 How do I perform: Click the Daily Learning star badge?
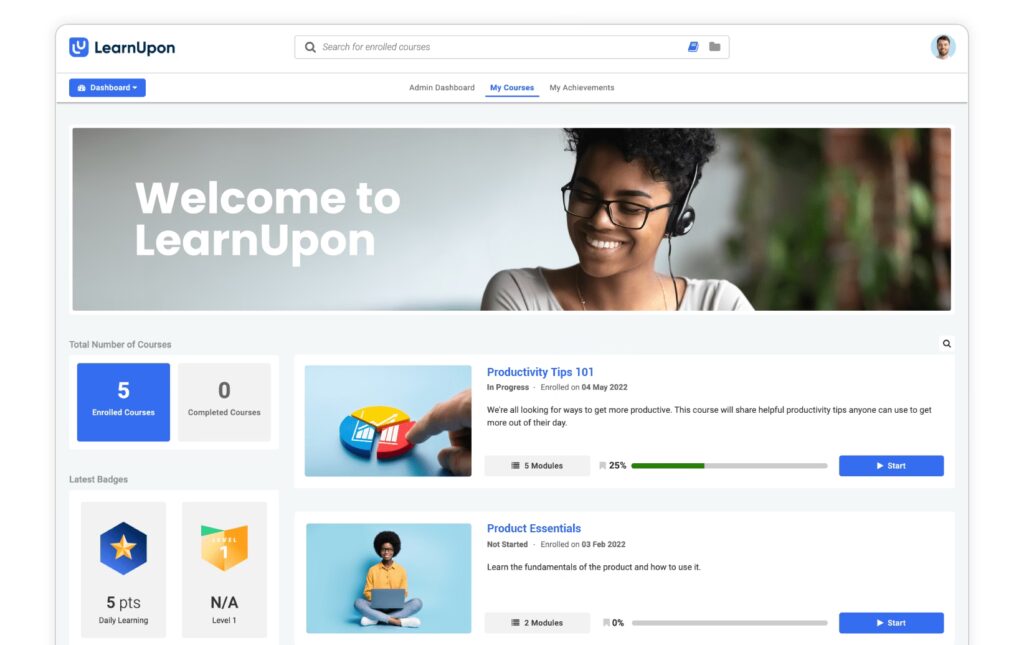(123, 548)
